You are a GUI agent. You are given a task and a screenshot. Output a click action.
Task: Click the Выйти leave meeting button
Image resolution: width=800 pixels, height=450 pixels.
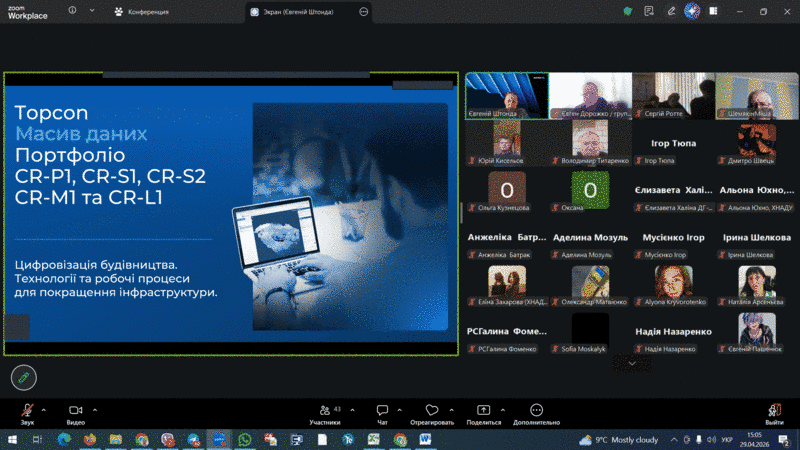774,411
